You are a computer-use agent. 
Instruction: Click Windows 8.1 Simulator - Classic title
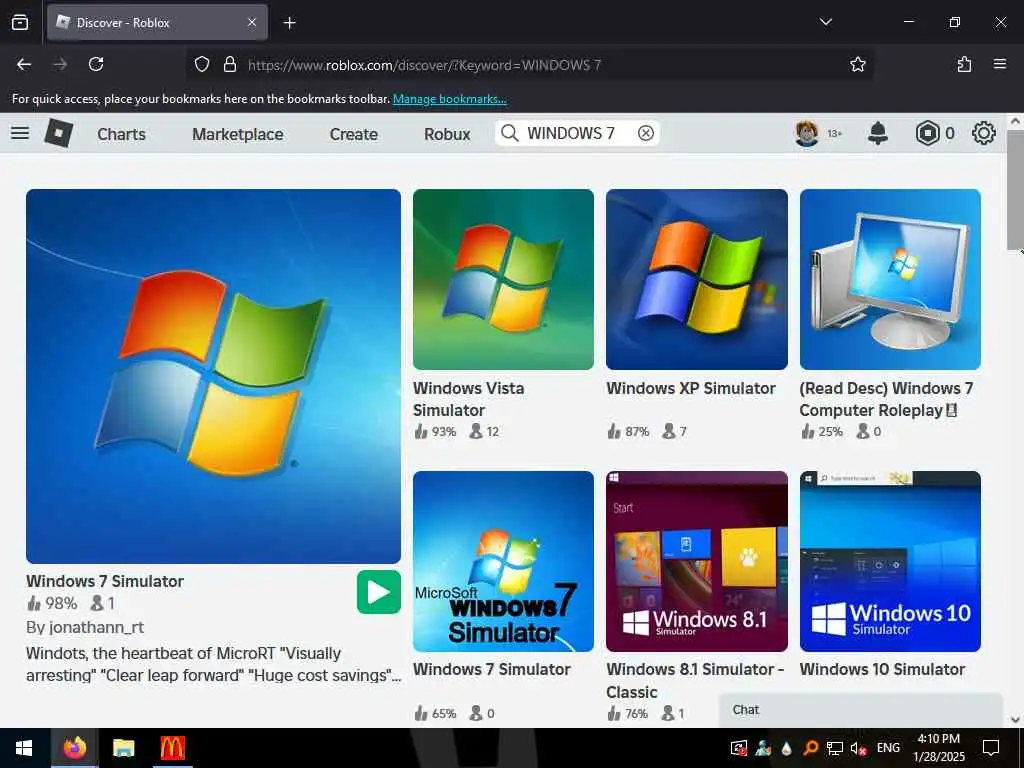[695, 680]
